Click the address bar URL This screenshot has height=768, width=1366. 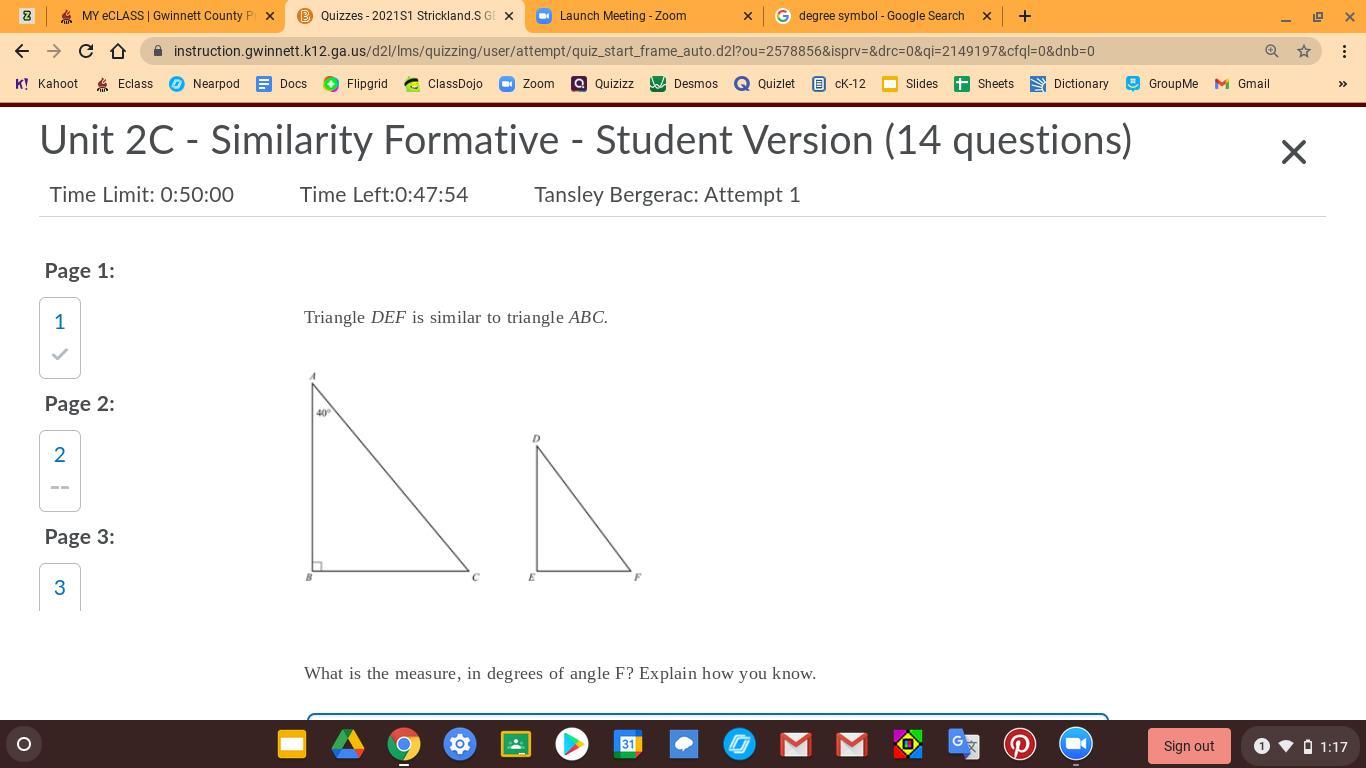pyautogui.click(x=634, y=51)
